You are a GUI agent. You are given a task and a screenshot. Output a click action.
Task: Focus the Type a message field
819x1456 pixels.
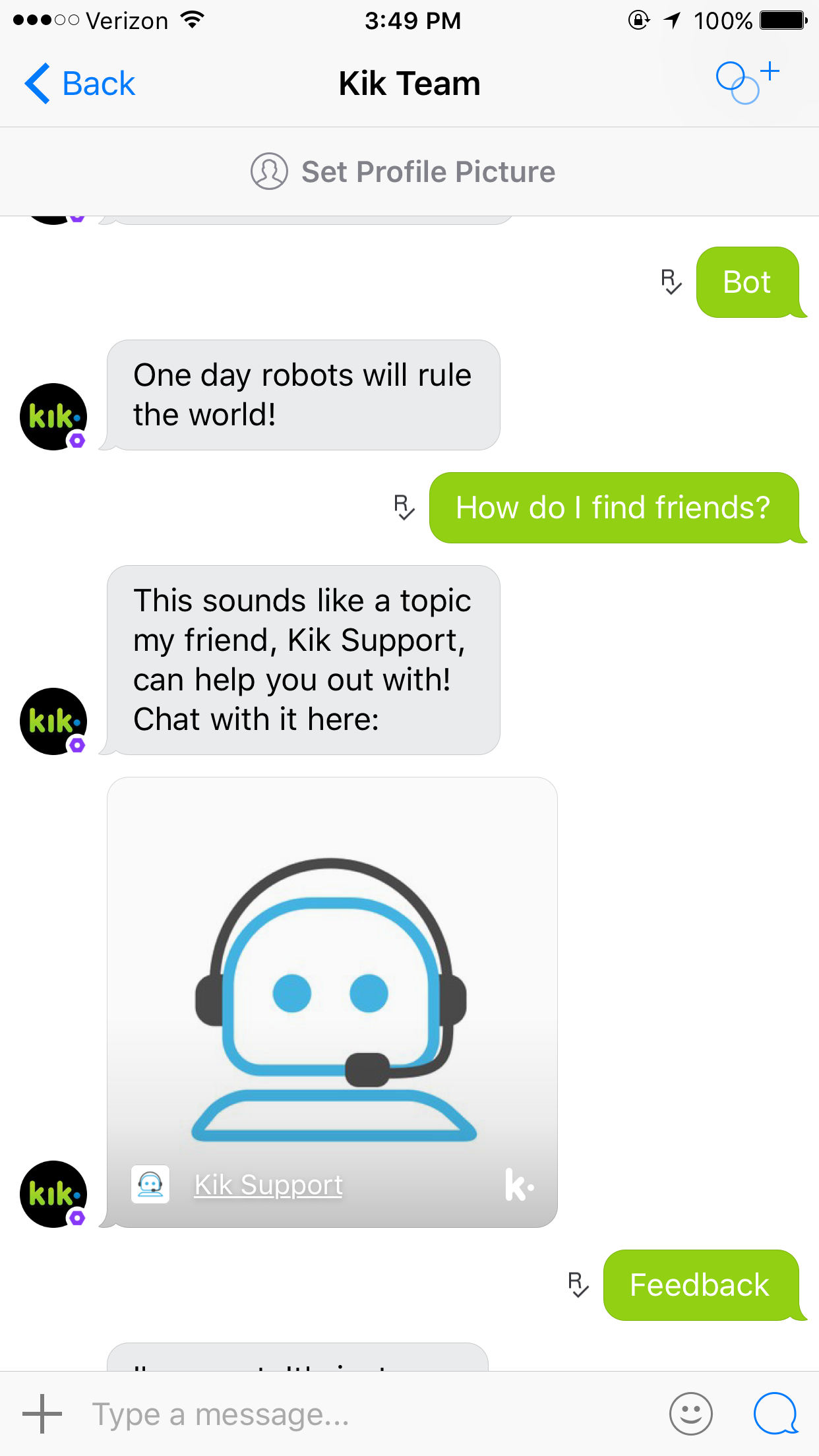(x=369, y=1414)
